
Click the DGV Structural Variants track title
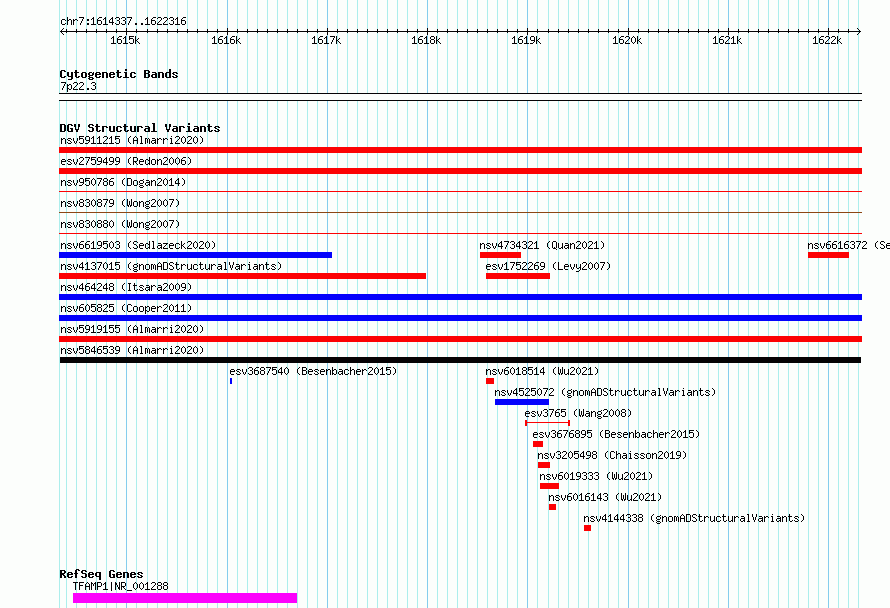pyautogui.click(x=140, y=128)
